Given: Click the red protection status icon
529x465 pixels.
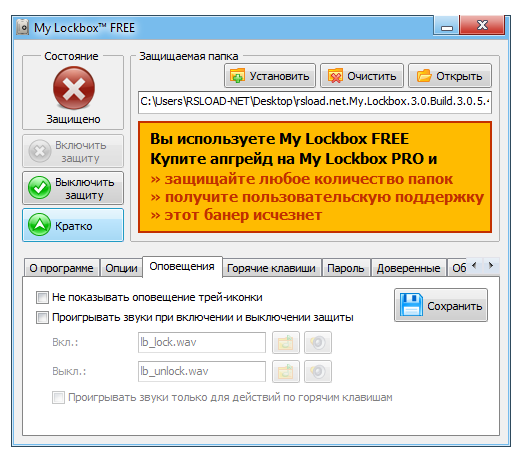Looking at the screenshot, I should pyautogui.click(x=74, y=88).
